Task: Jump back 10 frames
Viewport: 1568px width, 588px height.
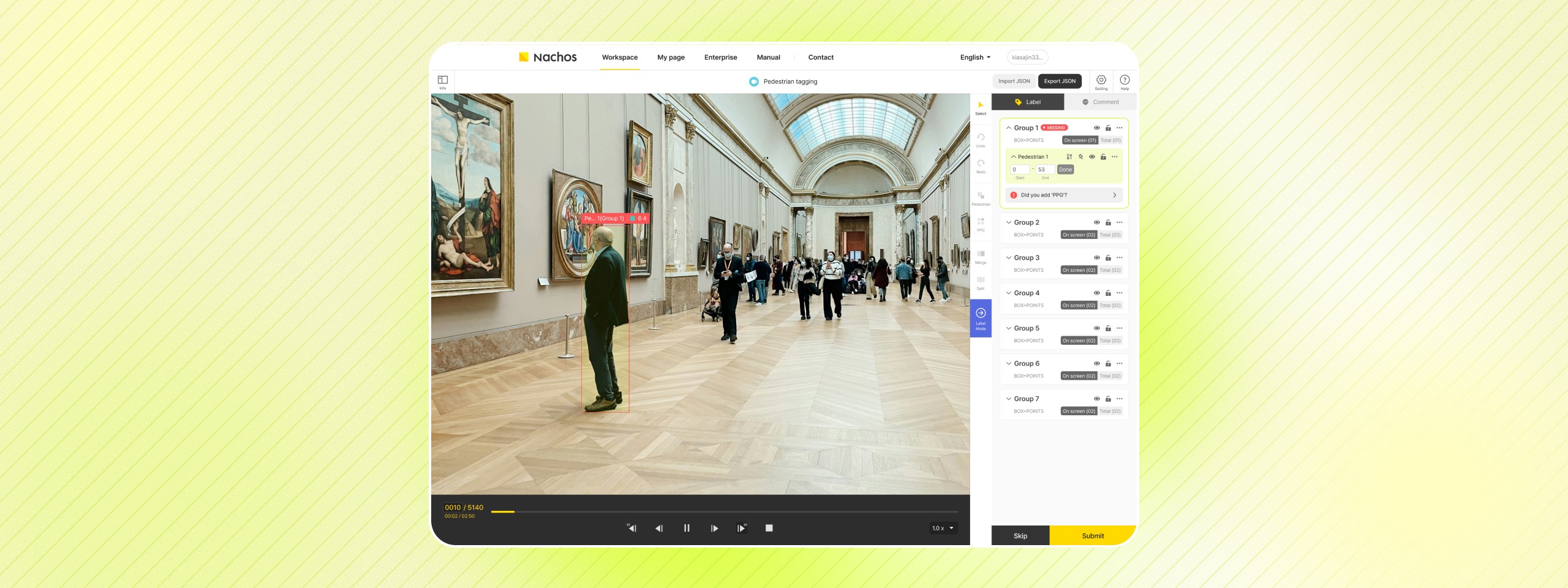Action: click(x=631, y=528)
